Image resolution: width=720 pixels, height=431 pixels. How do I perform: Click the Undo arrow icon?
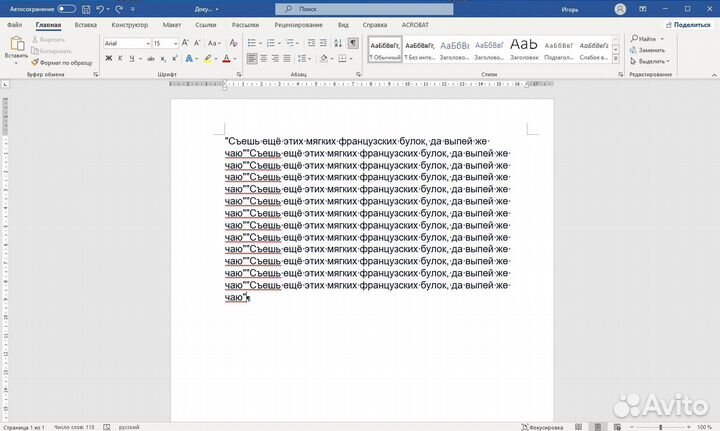100,9
